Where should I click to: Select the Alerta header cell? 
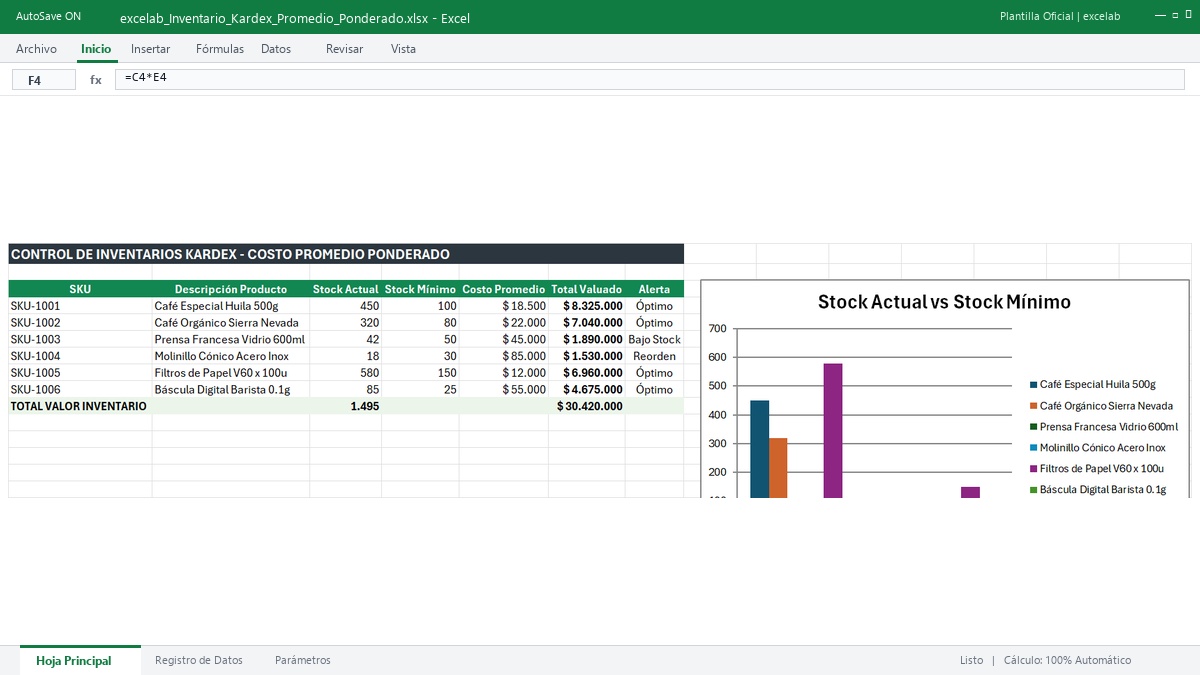coord(654,289)
